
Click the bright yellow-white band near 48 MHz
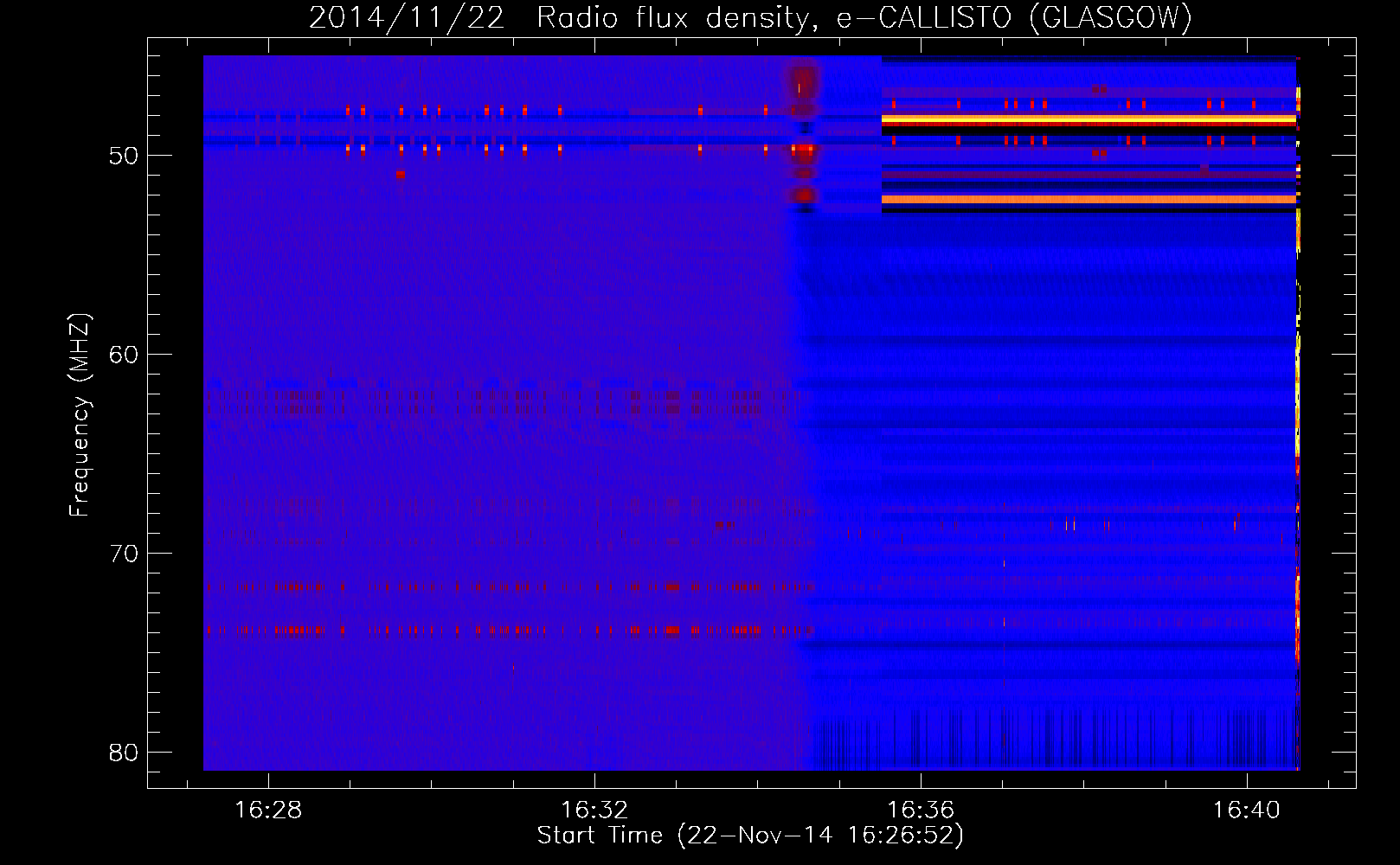click(x=1089, y=119)
